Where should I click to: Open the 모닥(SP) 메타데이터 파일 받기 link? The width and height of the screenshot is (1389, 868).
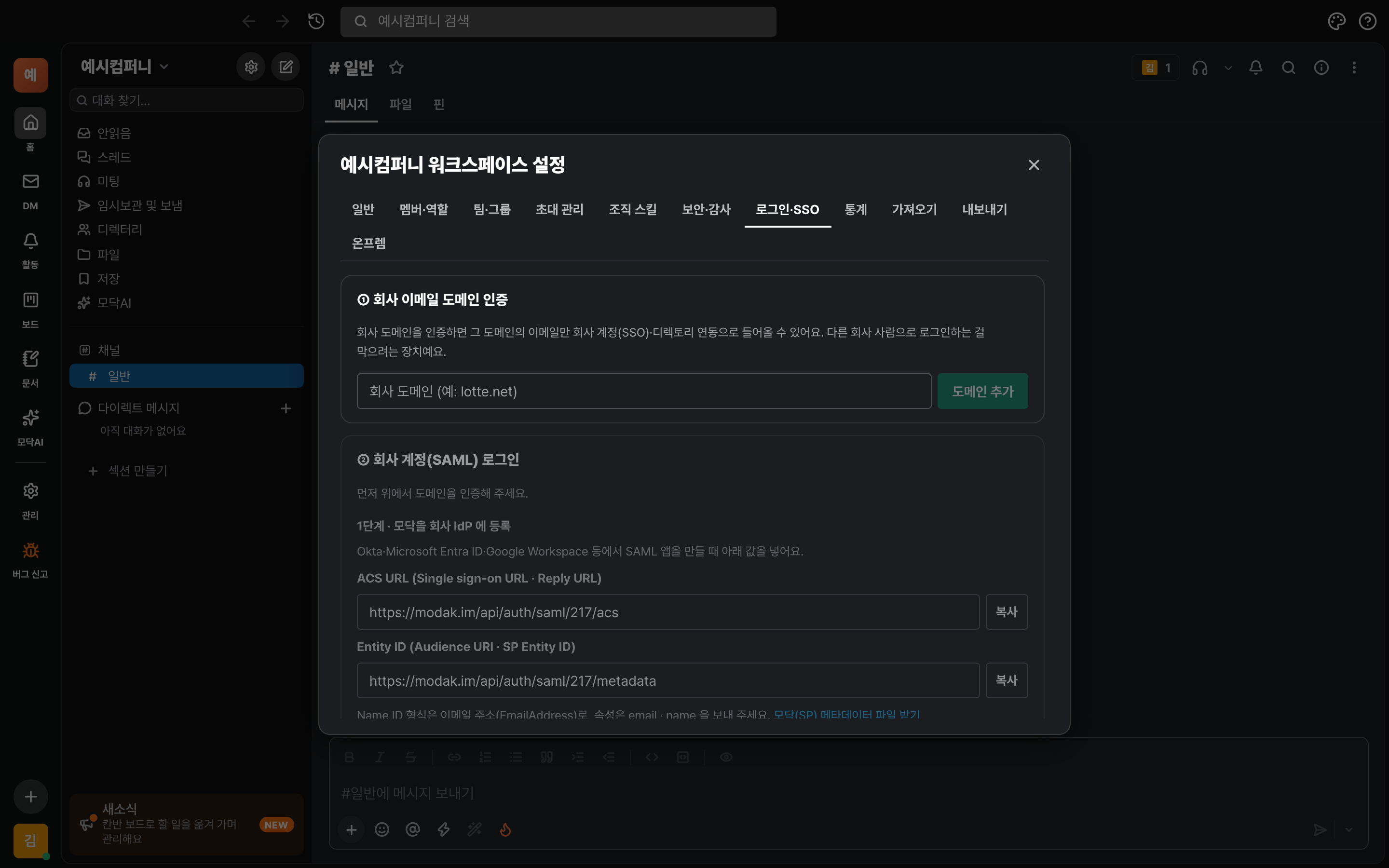point(846,714)
